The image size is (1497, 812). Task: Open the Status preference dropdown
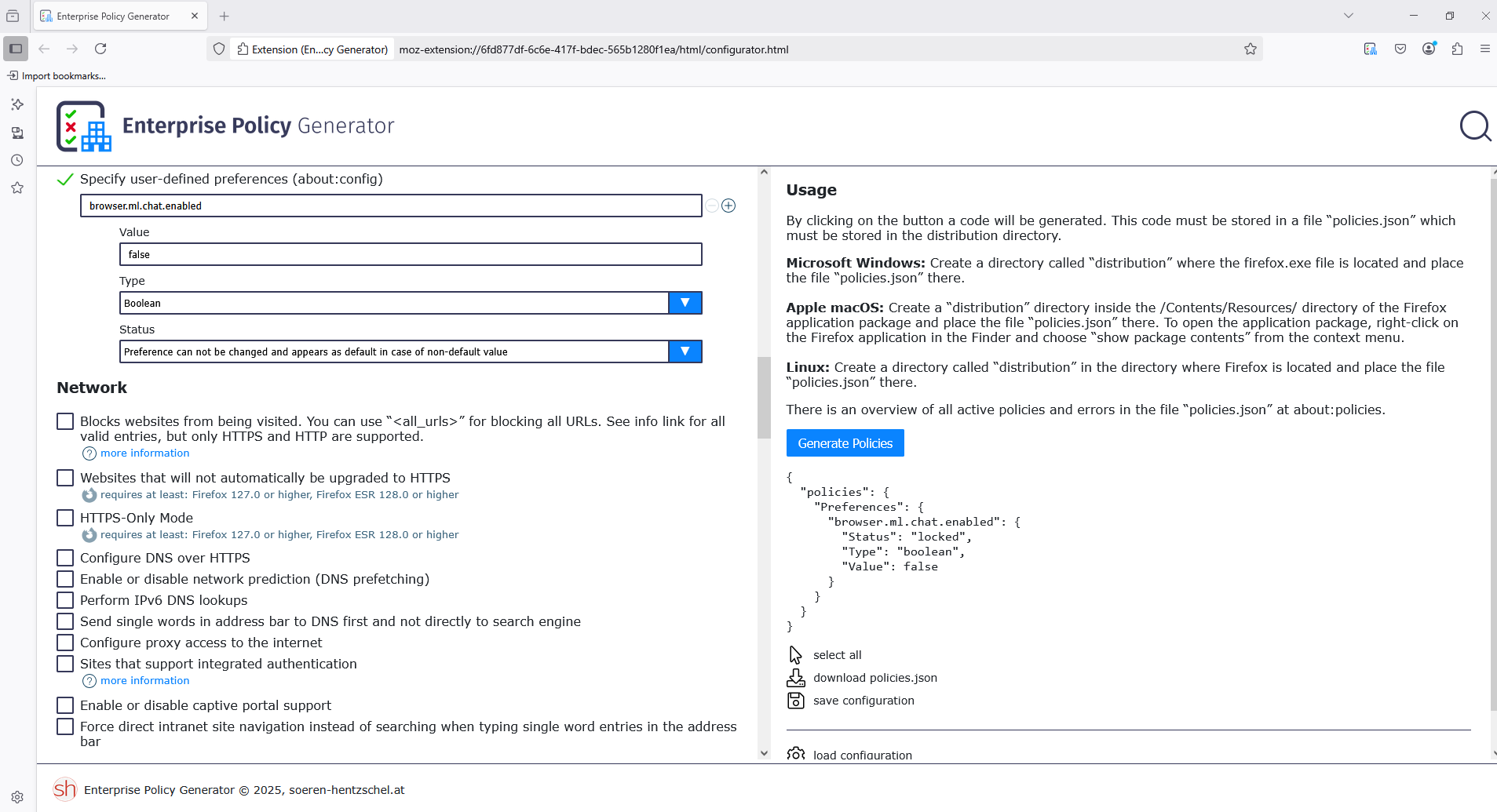click(x=411, y=351)
